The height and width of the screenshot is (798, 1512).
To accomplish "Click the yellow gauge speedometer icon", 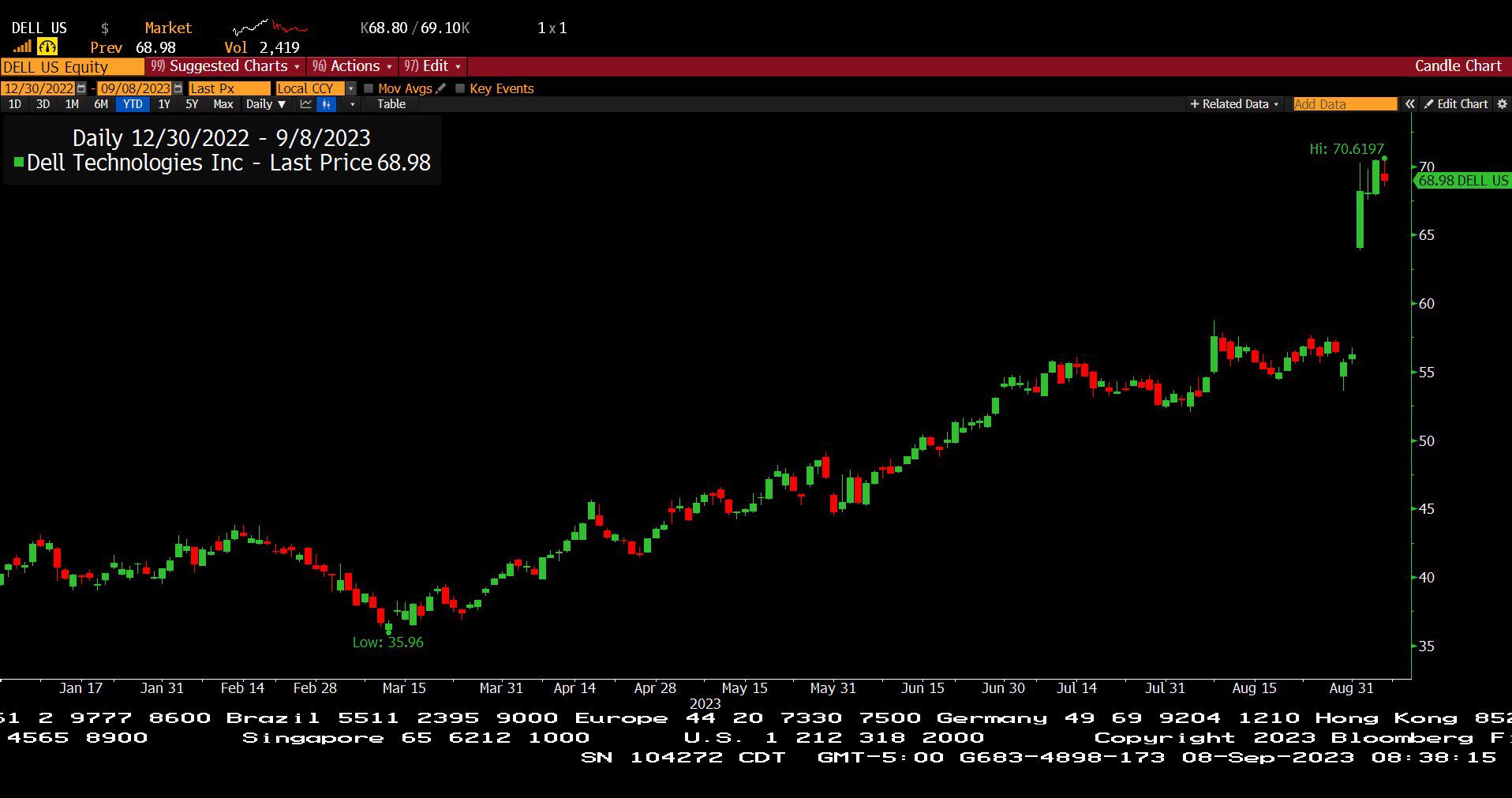I will coord(47,47).
